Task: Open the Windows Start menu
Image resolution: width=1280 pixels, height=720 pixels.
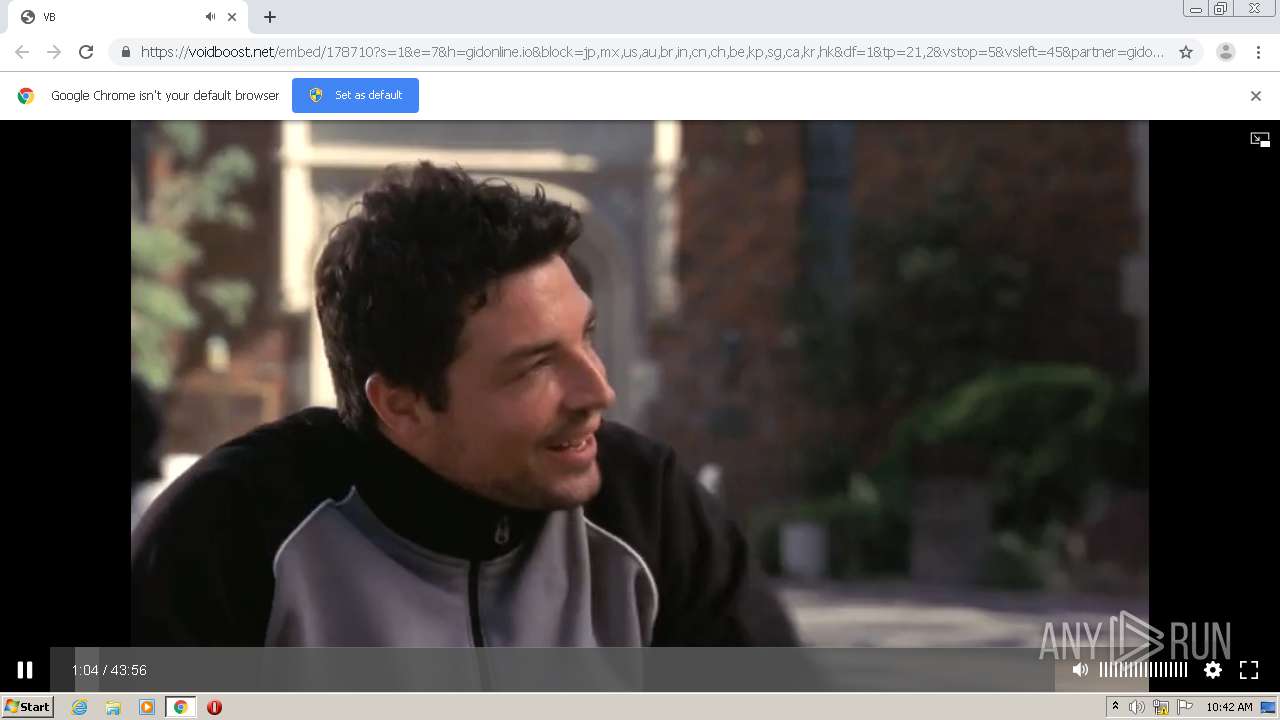Action: coord(27,707)
